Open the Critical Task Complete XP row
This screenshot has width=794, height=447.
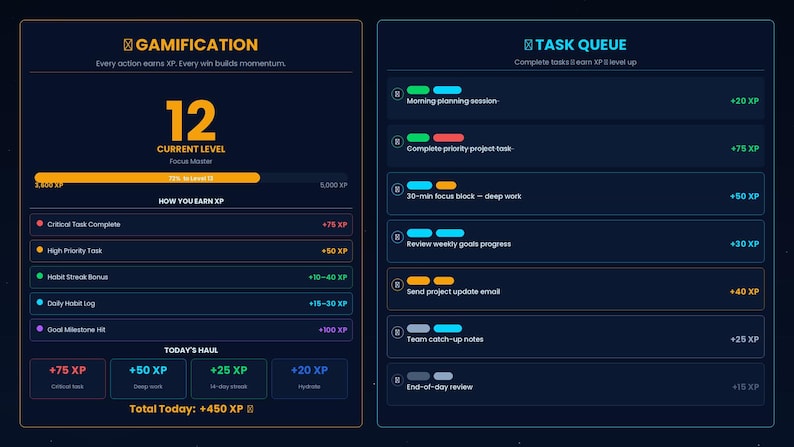pos(191,224)
